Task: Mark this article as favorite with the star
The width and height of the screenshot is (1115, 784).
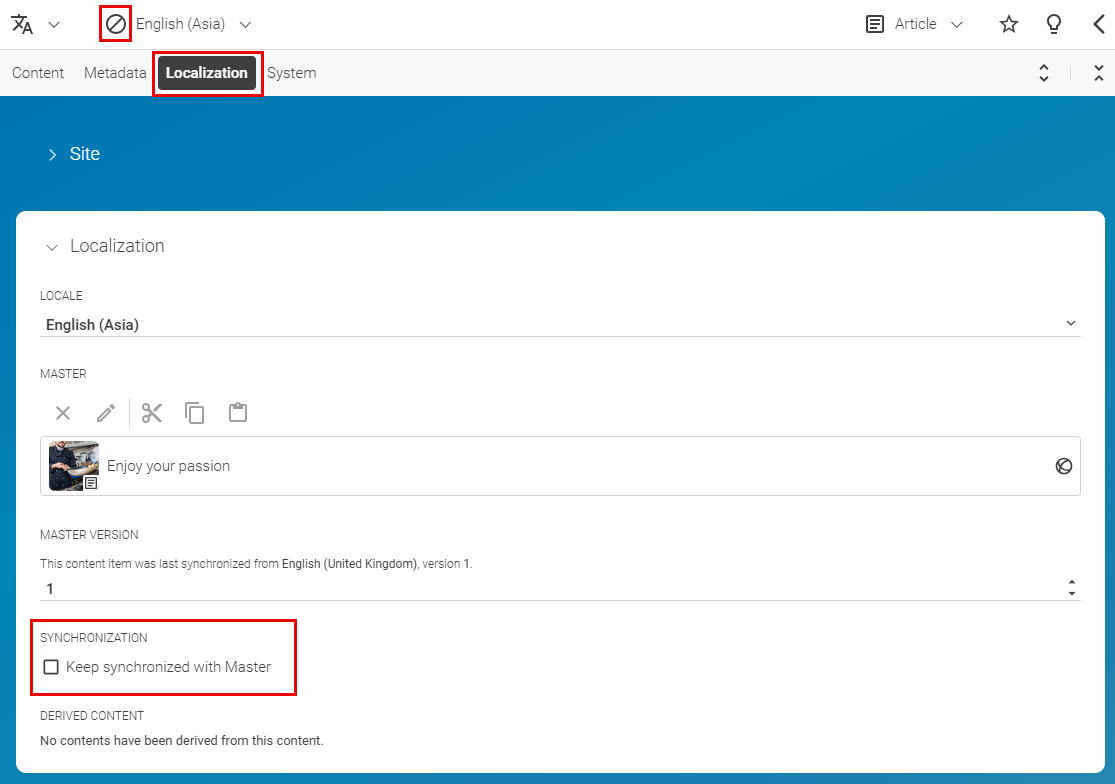Action: pyautogui.click(x=1008, y=23)
